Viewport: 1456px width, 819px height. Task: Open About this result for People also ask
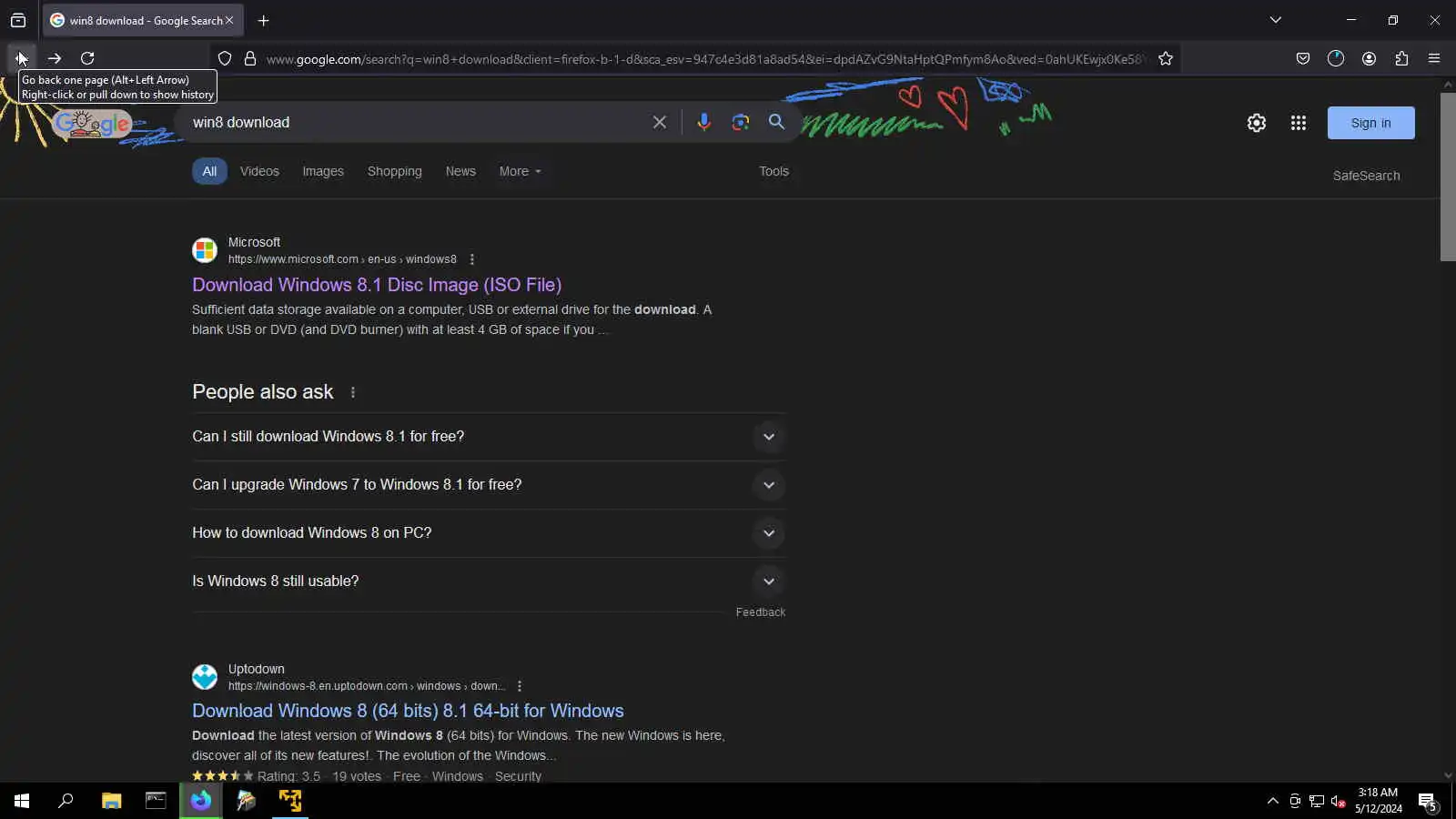(x=353, y=392)
